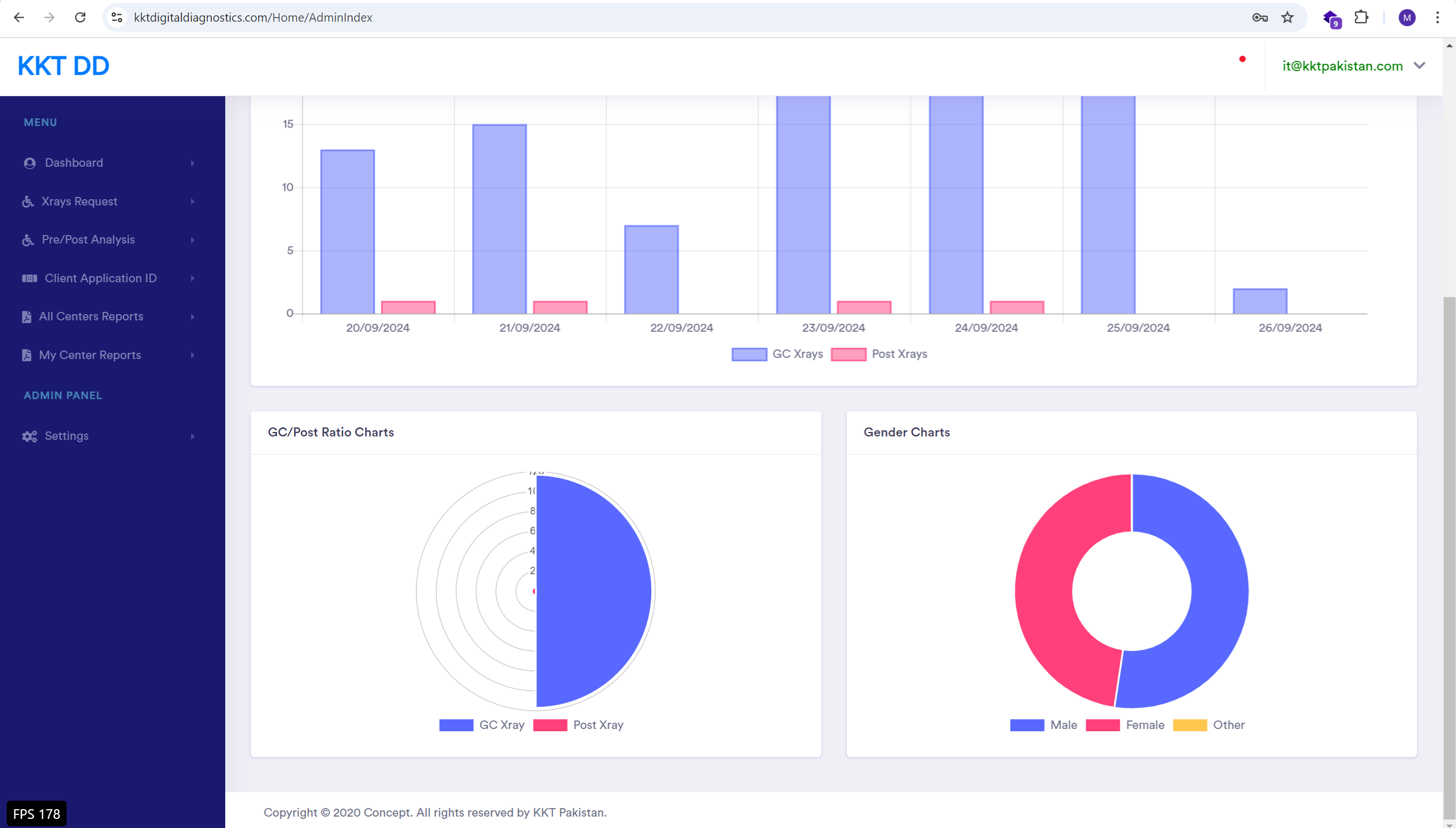This screenshot has height=828, width=1456.
Task: Click the GC/Post Ratio Charts heading
Action: 331,432
